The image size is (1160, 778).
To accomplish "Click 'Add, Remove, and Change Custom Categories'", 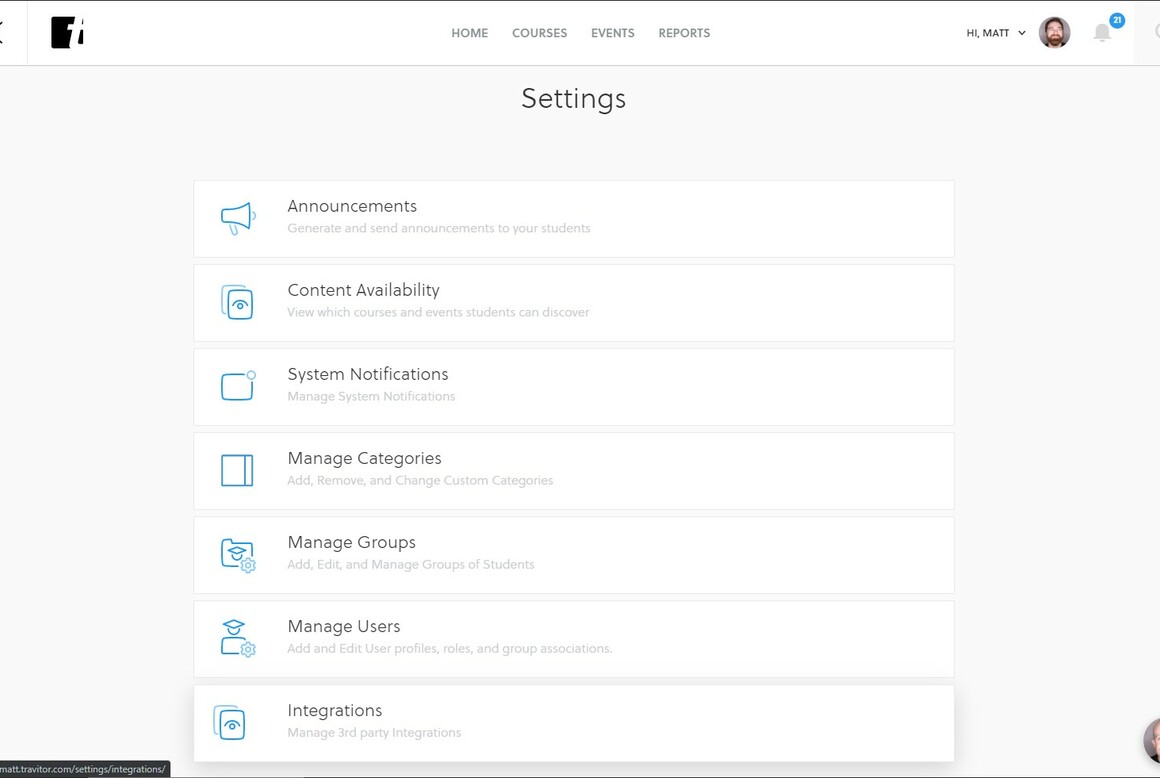I will click(420, 481).
